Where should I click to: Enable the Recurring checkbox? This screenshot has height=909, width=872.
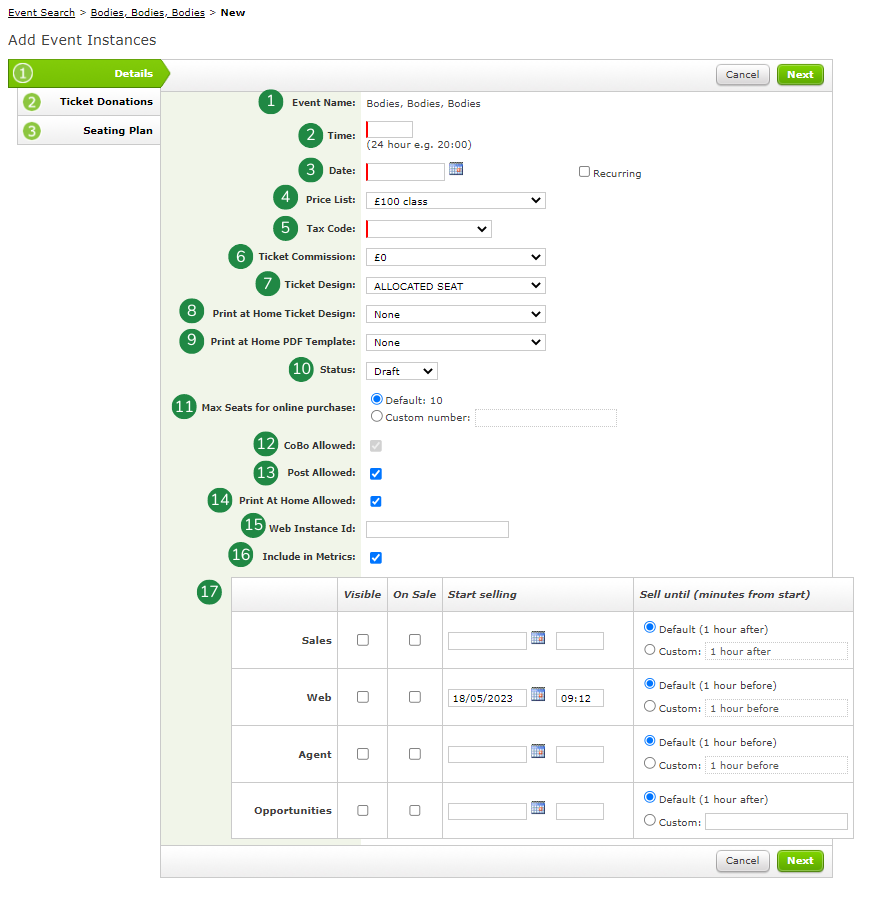click(x=584, y=172)
